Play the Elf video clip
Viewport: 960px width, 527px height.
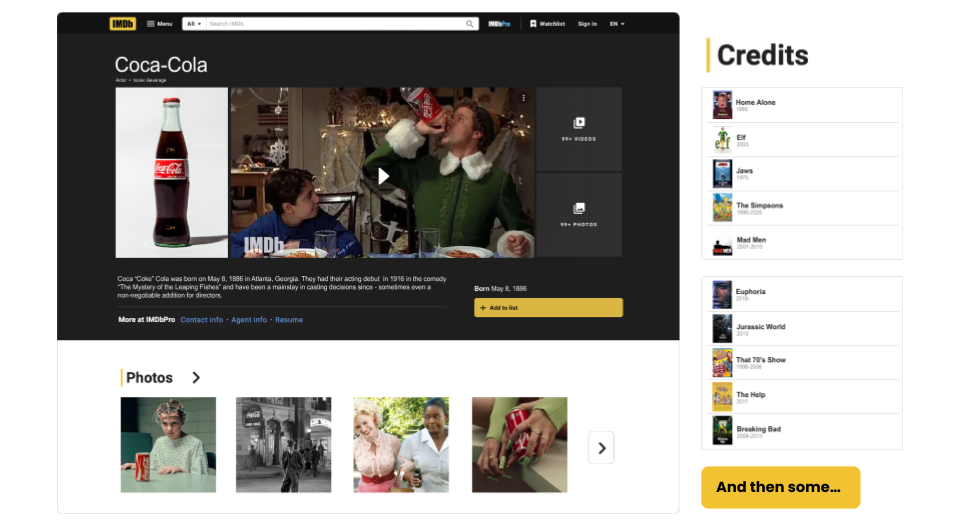pos(383,176)
